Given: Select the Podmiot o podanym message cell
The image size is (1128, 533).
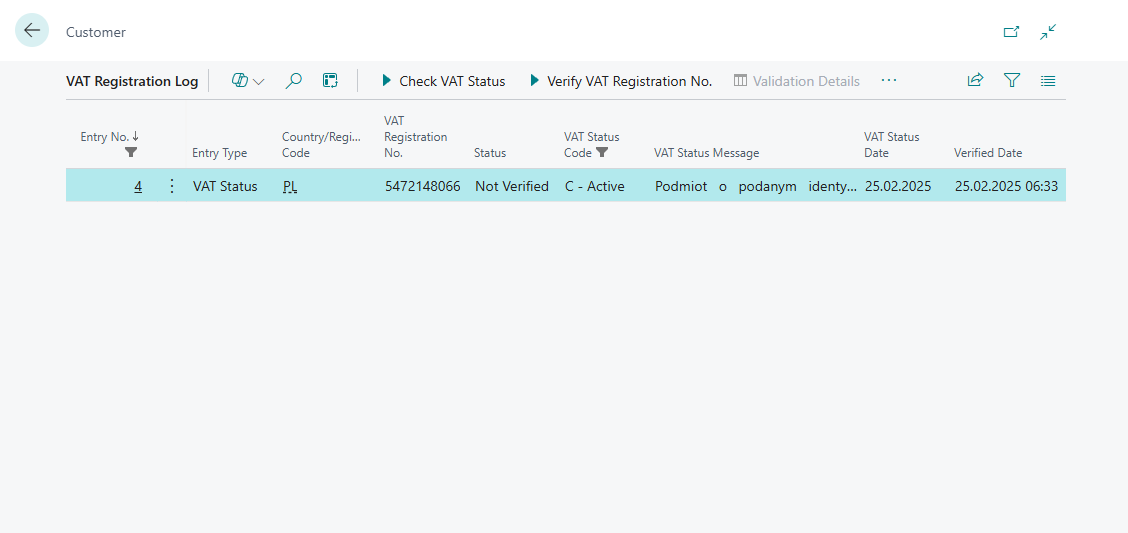Looking at the screenshot, I should (755, 186).
